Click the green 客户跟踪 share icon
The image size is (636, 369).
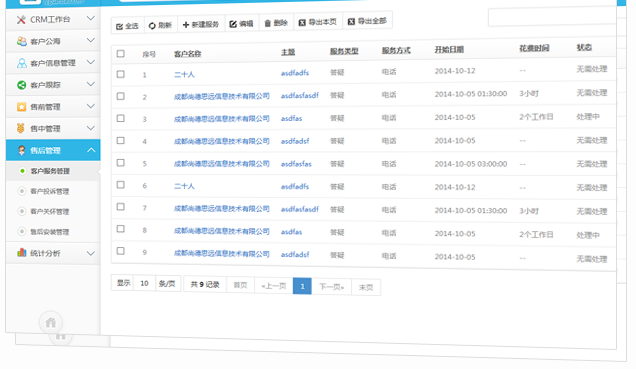click(x=21, y=85)
